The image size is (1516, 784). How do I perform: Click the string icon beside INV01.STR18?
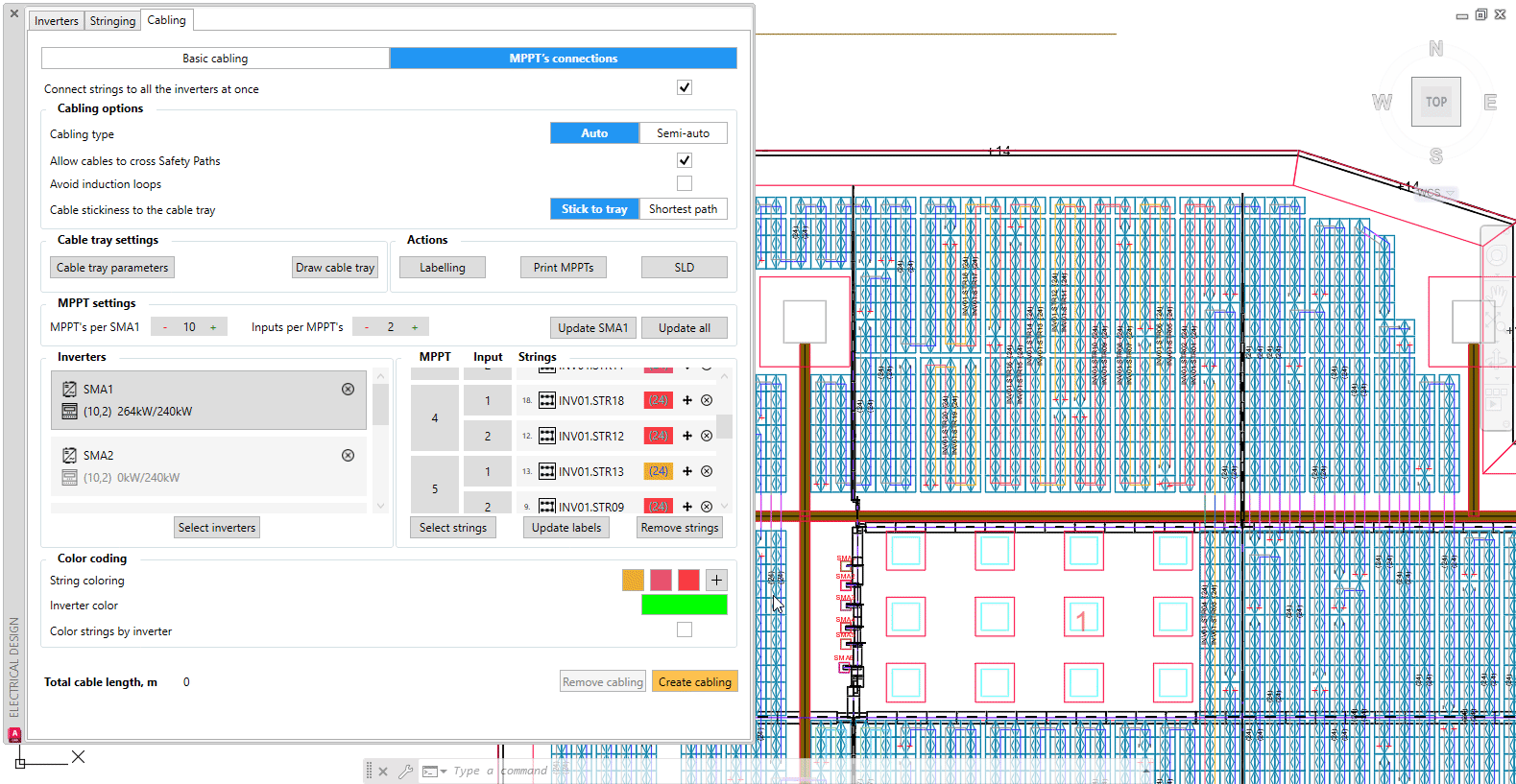coord(547,400)
